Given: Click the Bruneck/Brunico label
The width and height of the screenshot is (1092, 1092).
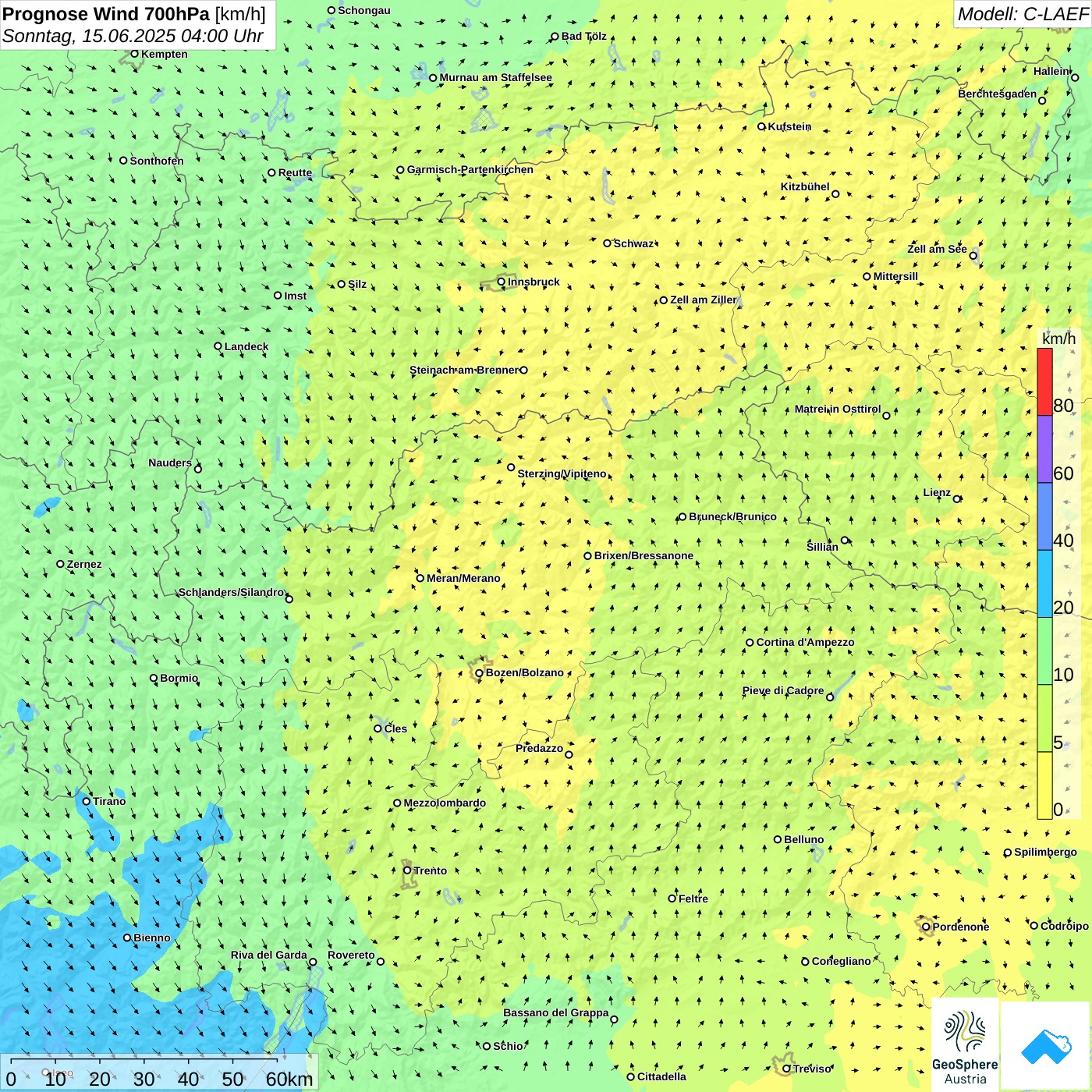Looking at the screenshot, I should click(732, 516).
